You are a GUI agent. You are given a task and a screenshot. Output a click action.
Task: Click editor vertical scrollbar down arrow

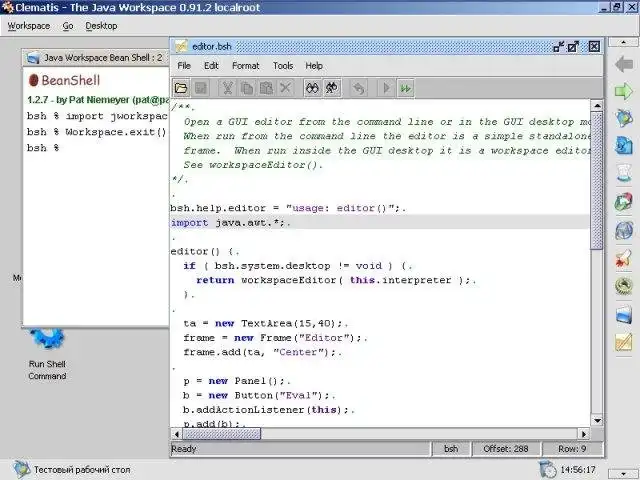click(597, 420)
